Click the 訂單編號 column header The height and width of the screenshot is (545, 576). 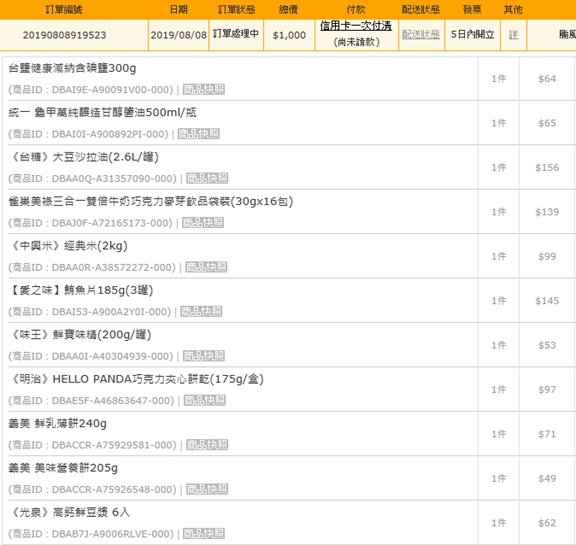tap(64, 9)
